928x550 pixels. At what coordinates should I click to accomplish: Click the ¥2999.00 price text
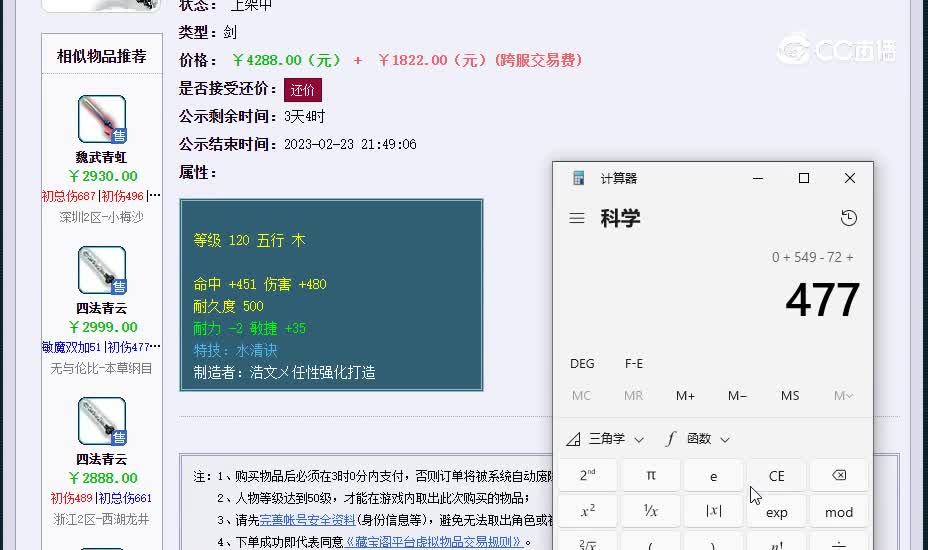103,327
